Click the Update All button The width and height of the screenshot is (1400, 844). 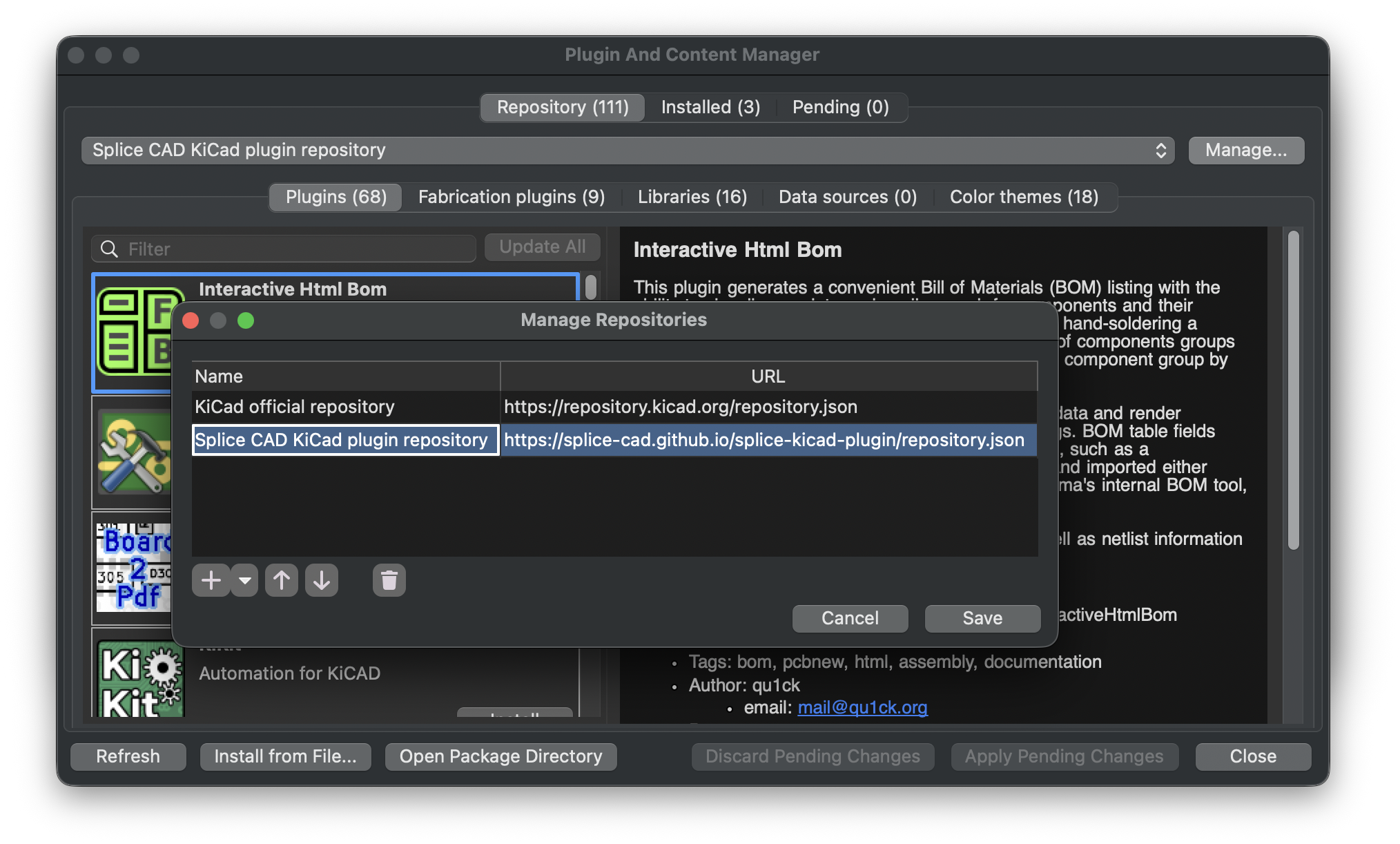(542, 247)
